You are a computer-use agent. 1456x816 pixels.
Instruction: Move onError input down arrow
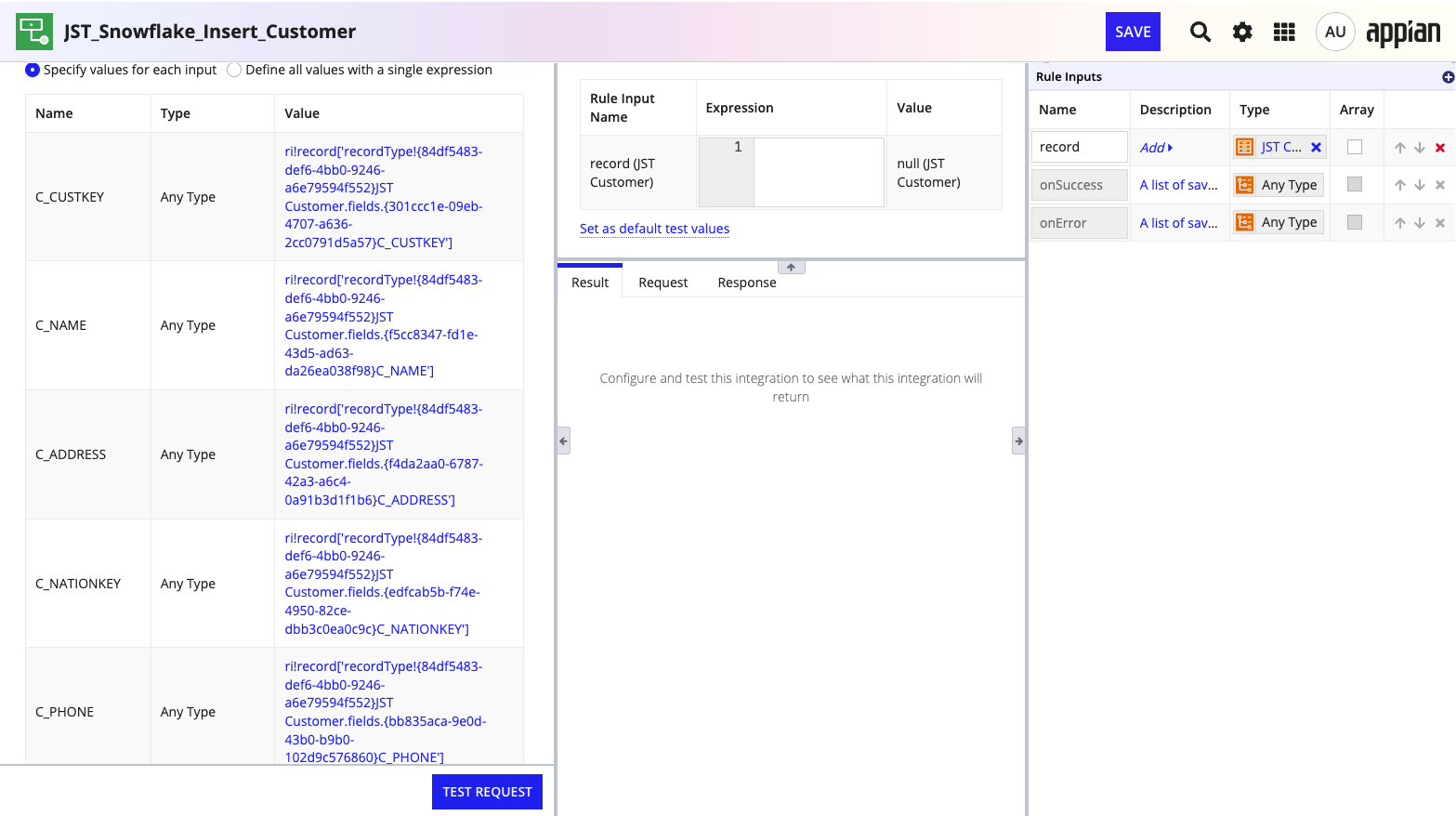click(1420, 223)
